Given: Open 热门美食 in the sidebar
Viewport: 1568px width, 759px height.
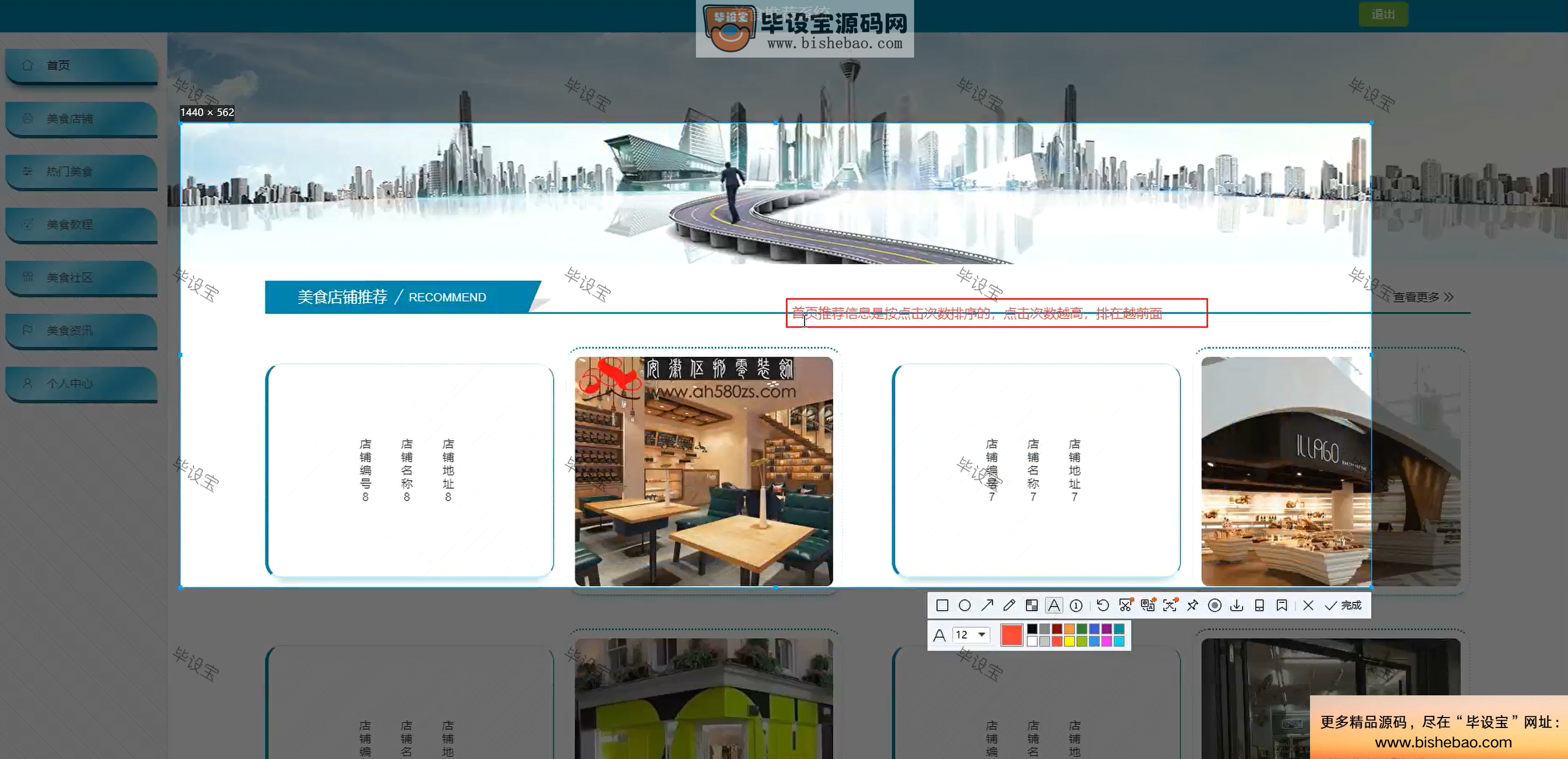Looking at the screenshot, I should [x=81, y=172].
